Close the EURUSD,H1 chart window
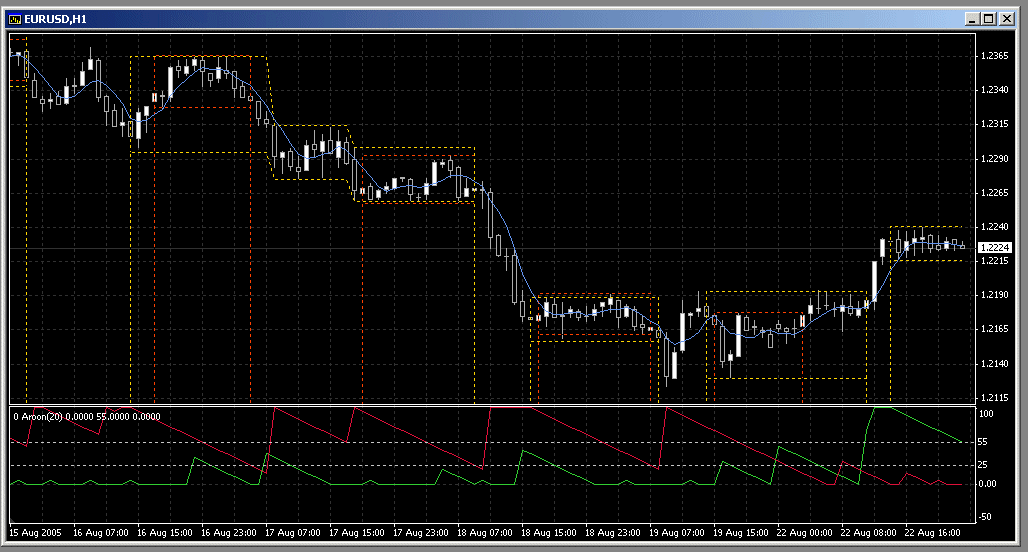The width and height of the screenshot is (1028, 552). [x=1006, y=18]
